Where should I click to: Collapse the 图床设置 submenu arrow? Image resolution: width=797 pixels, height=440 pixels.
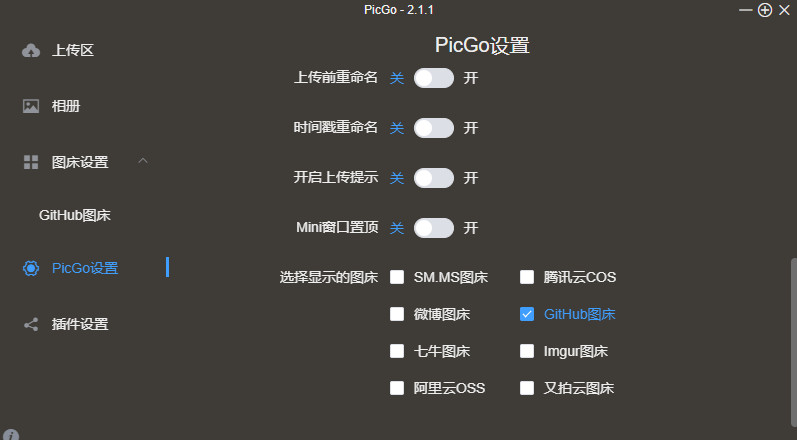tap(143, 161)
